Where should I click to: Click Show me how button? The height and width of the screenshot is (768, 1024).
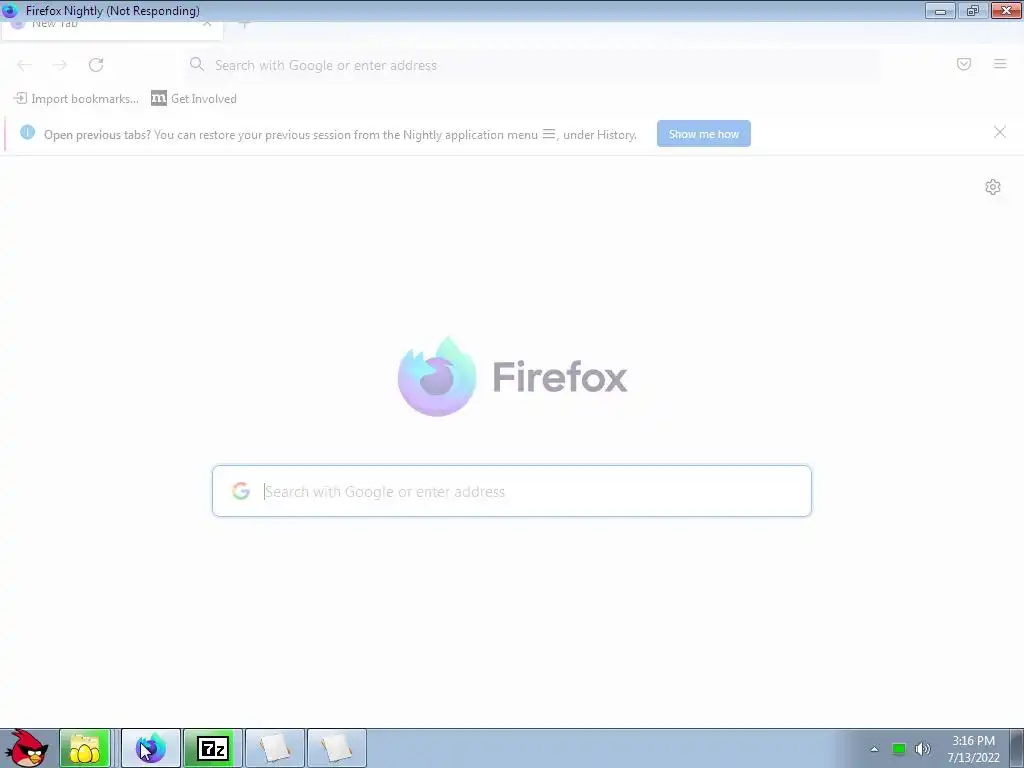(703, 134)
